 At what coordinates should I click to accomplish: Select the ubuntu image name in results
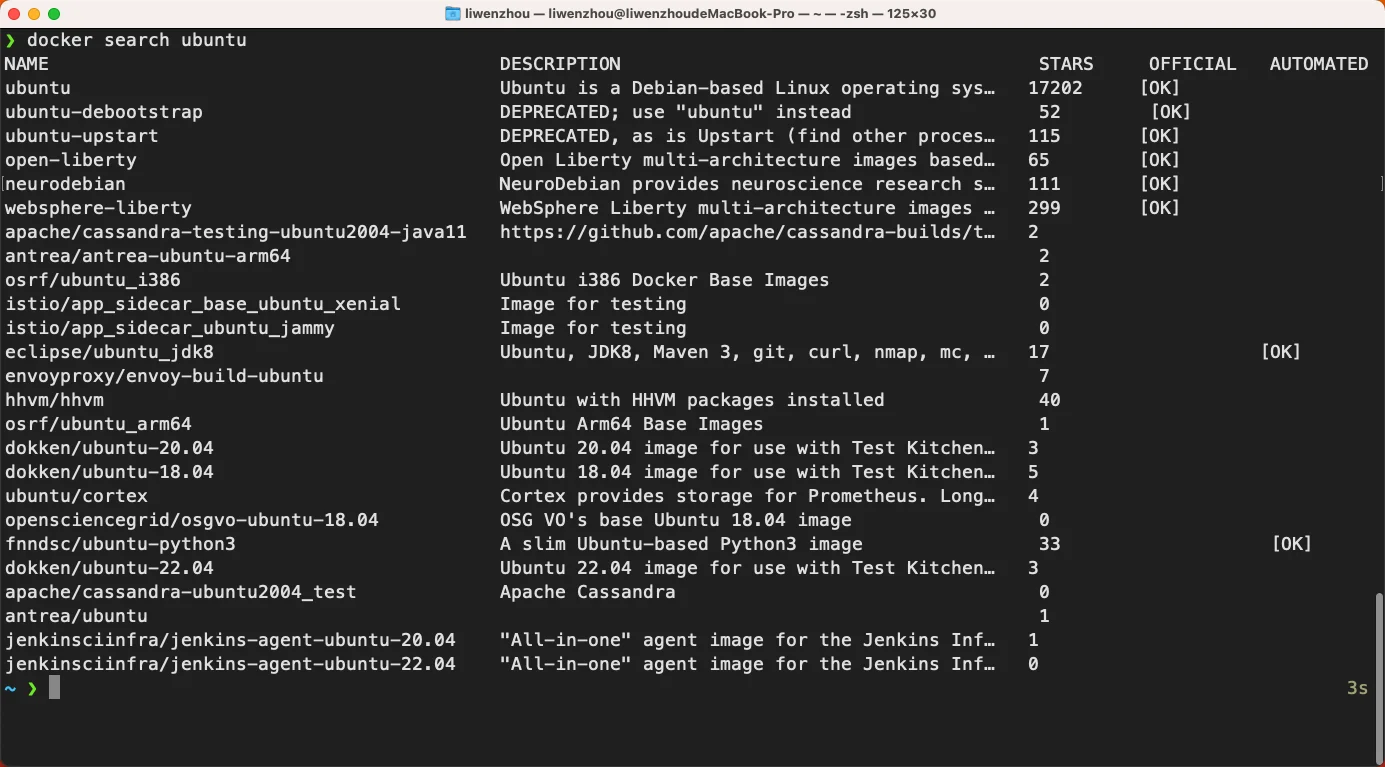click(x=37, y=88)
